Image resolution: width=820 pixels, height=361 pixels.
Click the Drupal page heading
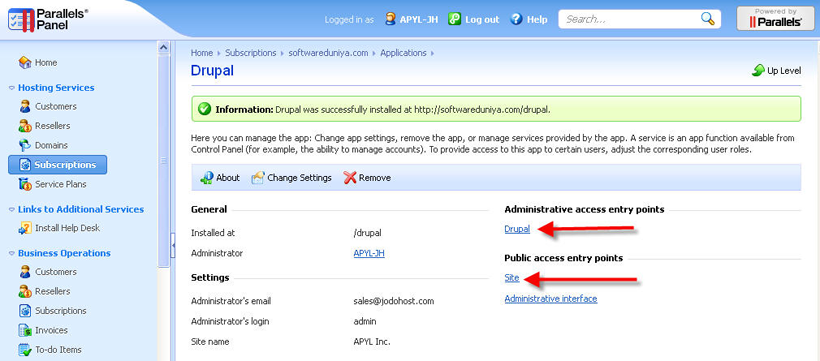coord(212,71)
